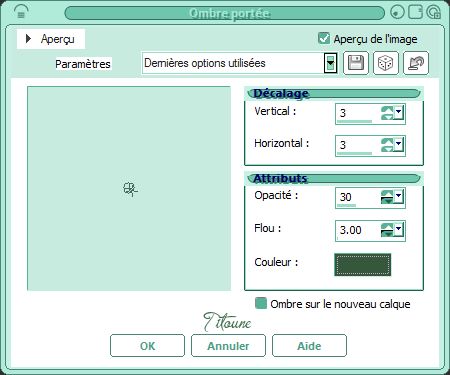Viewport: 450px width, 375px height.
Task: Click the crosshair in the preview pane
Action: point(130,189)
